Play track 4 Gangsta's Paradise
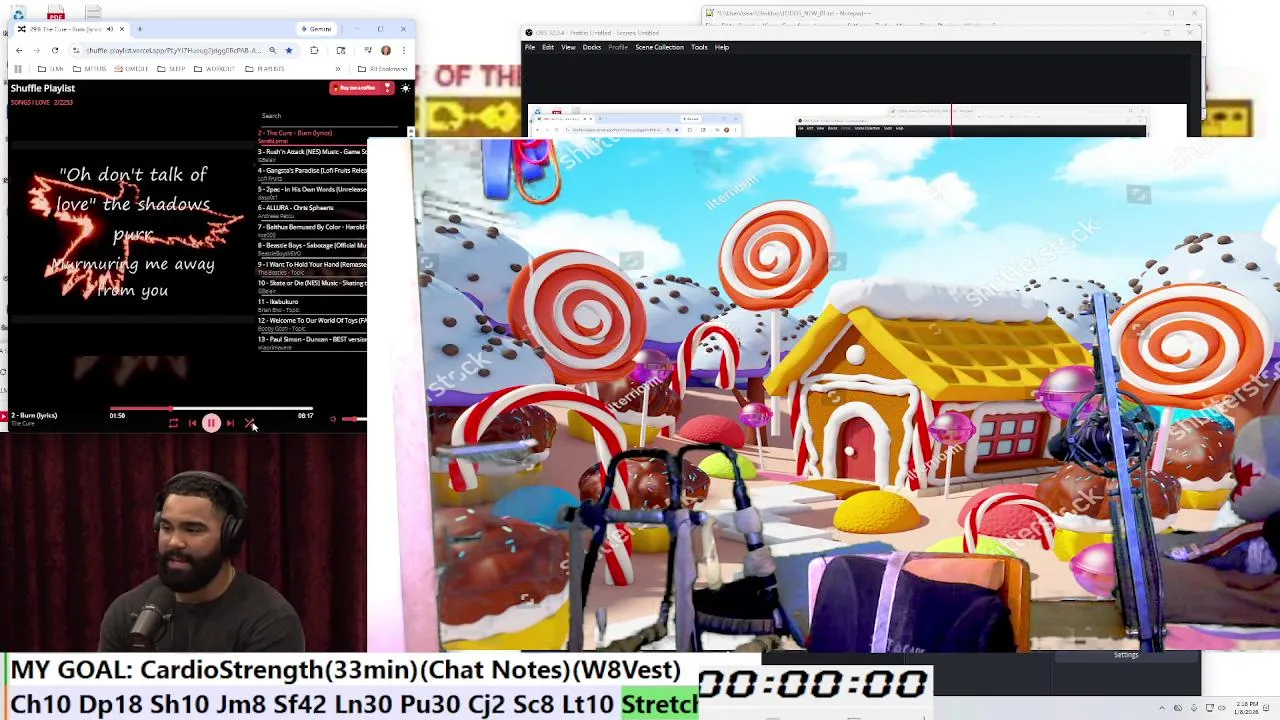The height and width of the screenshot is (720, 1280). click(x=312, y=173)
